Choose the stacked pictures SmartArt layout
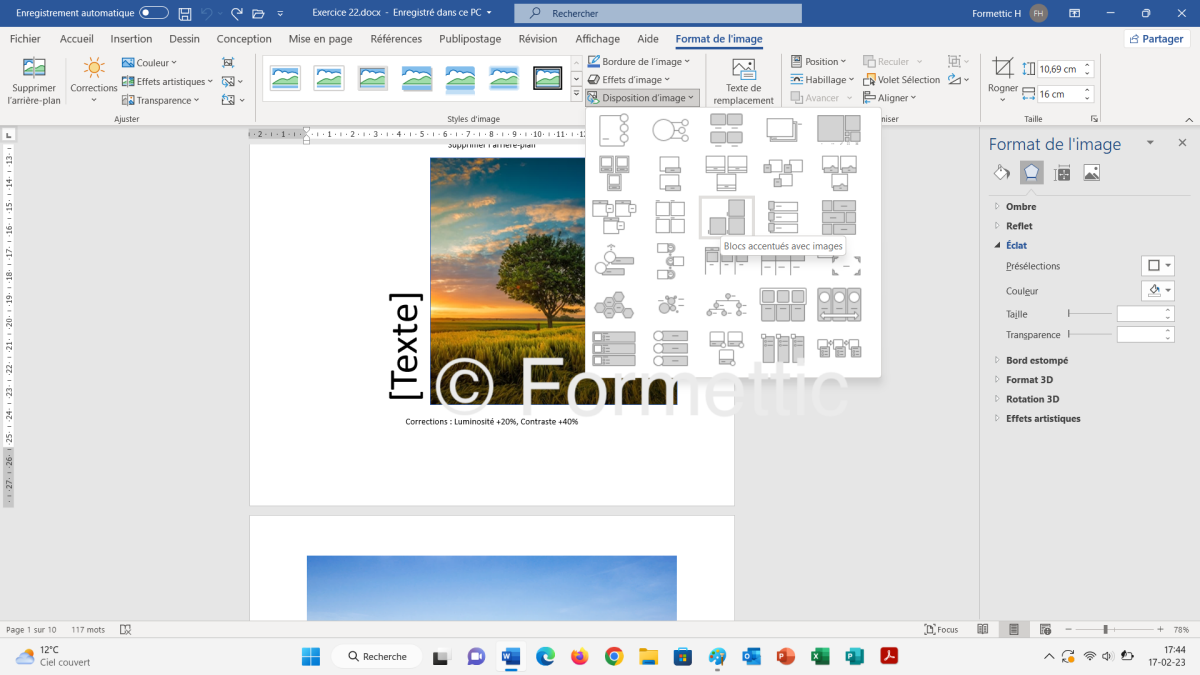This screenshot has height=675, width=1200. pyautogui.click(x=782, y=130)
